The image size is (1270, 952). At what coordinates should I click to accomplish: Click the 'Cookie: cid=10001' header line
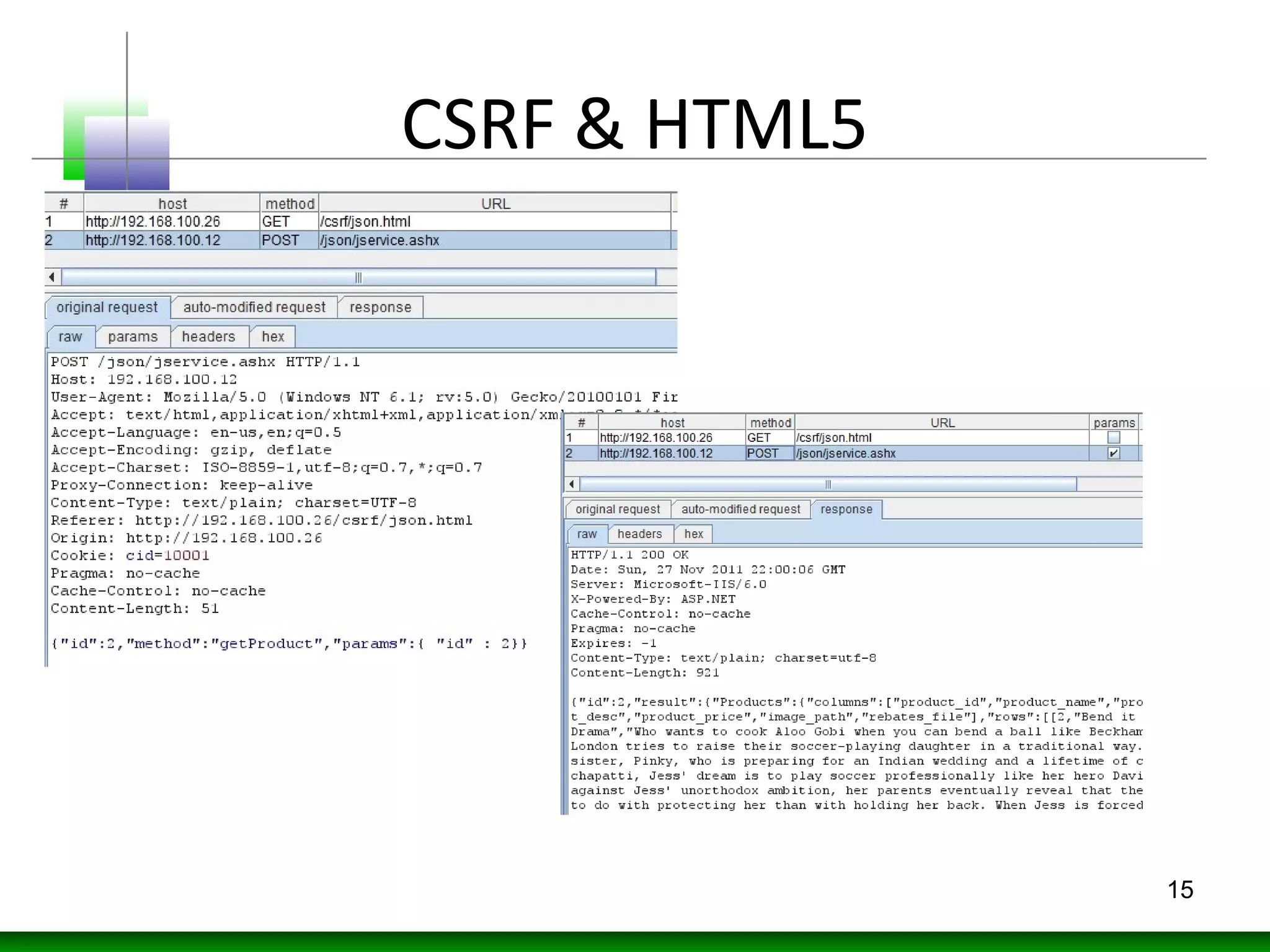pyautogui.click(x=130, y=556)
